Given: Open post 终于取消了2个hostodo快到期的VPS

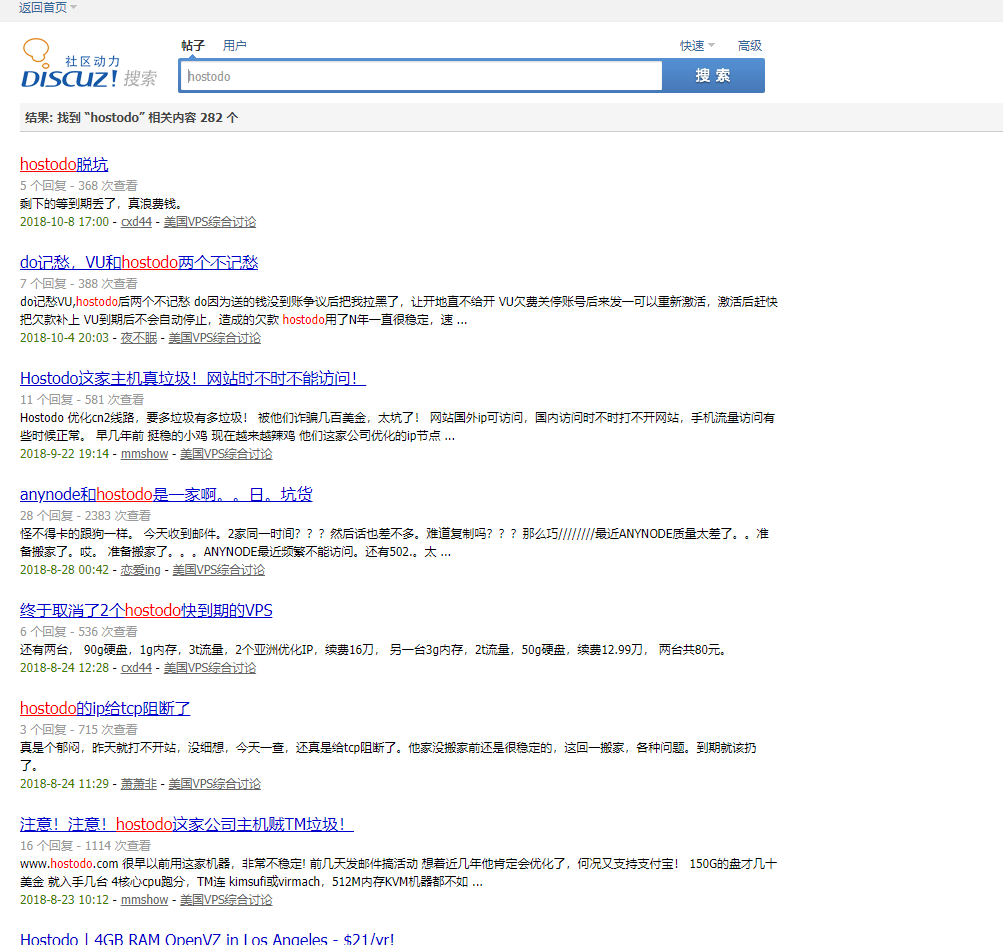Looking at the screenshot, I should (146, 610).
